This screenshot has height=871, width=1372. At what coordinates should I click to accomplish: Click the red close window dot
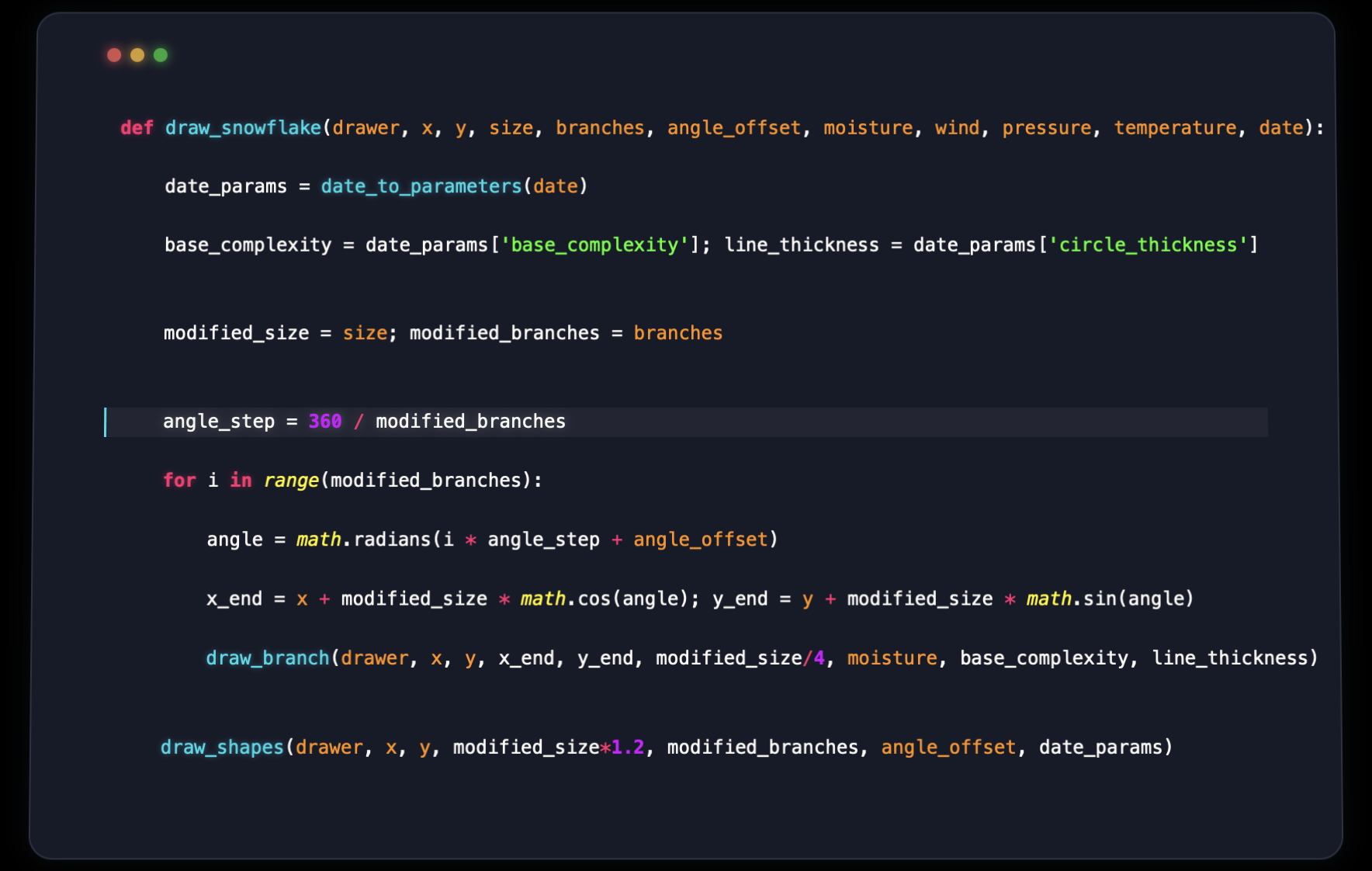pyautogui.click(x=114, y=55)
